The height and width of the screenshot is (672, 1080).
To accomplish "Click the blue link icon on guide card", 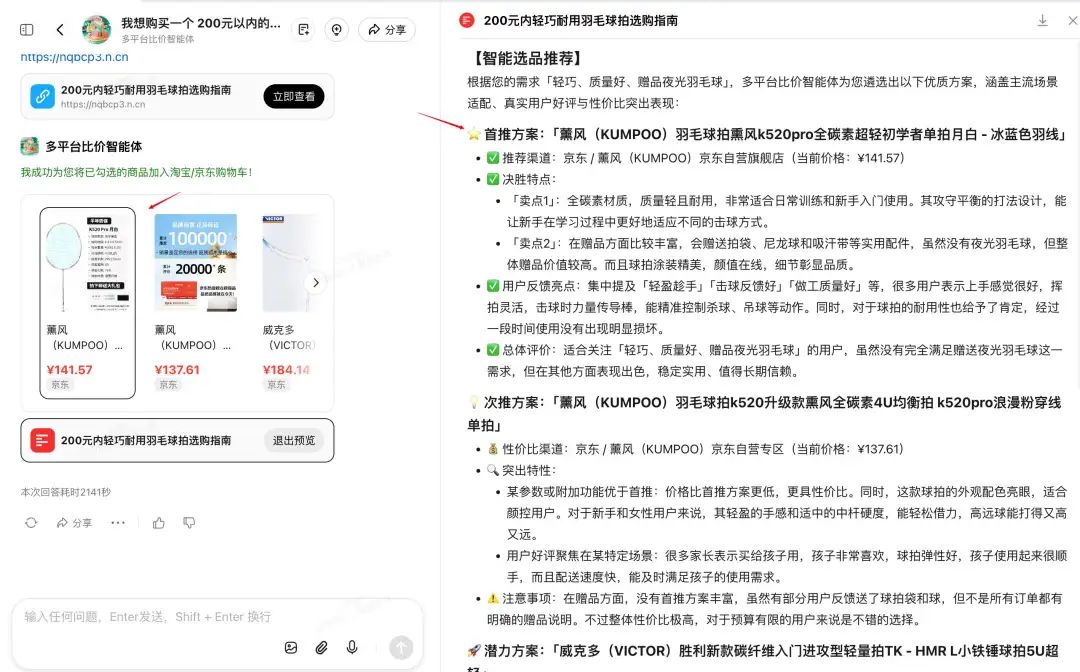I will click(42, 96).
